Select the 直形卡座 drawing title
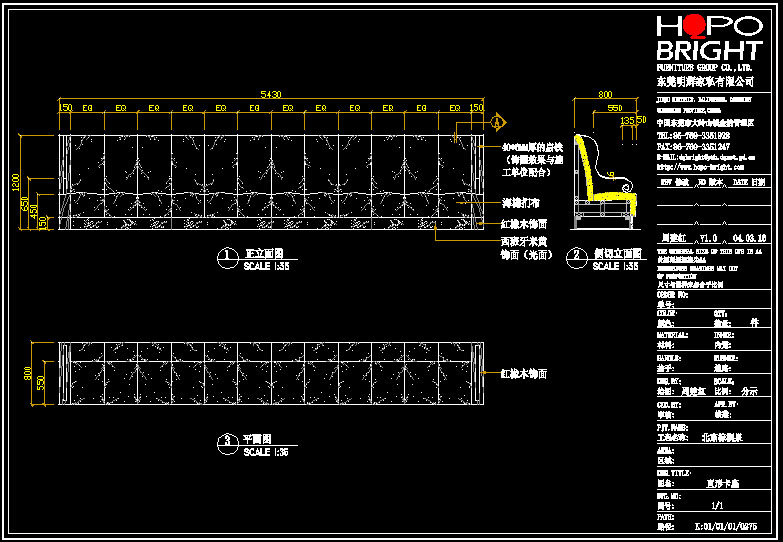The width and height of the screenshot is (783, 542). point(722,484)
